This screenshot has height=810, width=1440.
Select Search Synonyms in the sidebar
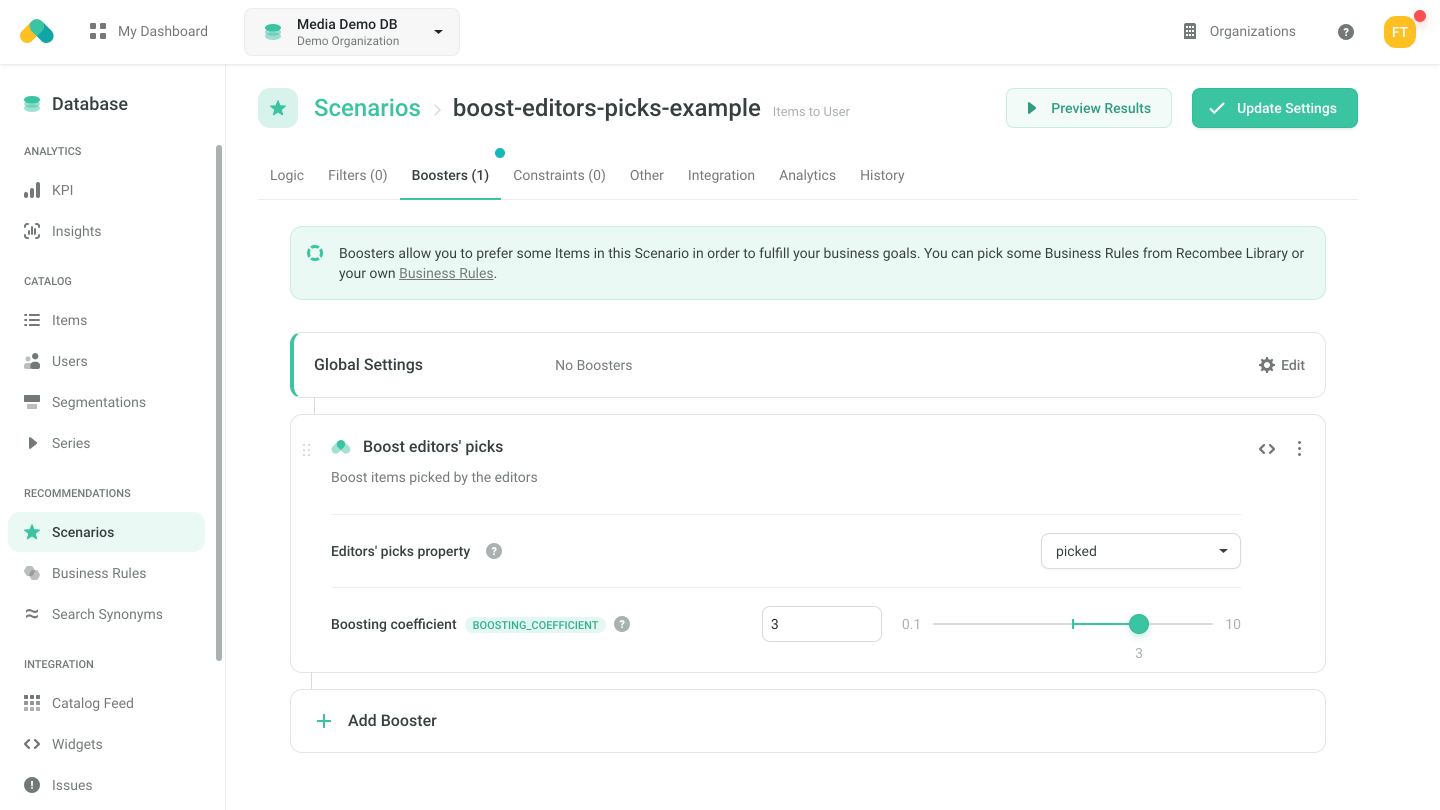coord(107,614)
